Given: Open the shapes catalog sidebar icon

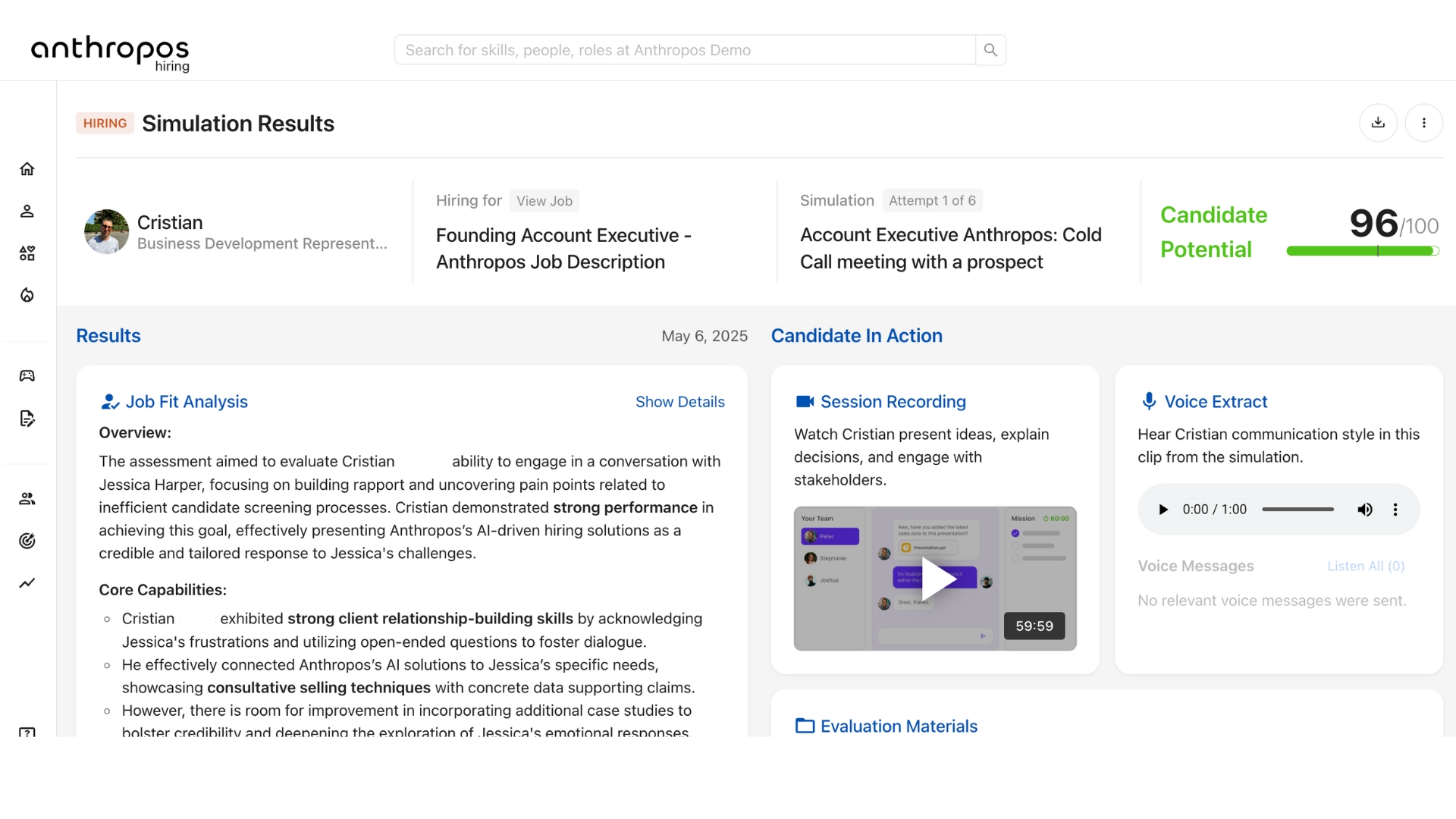Looking at the screenshot, I should [27, 253].
